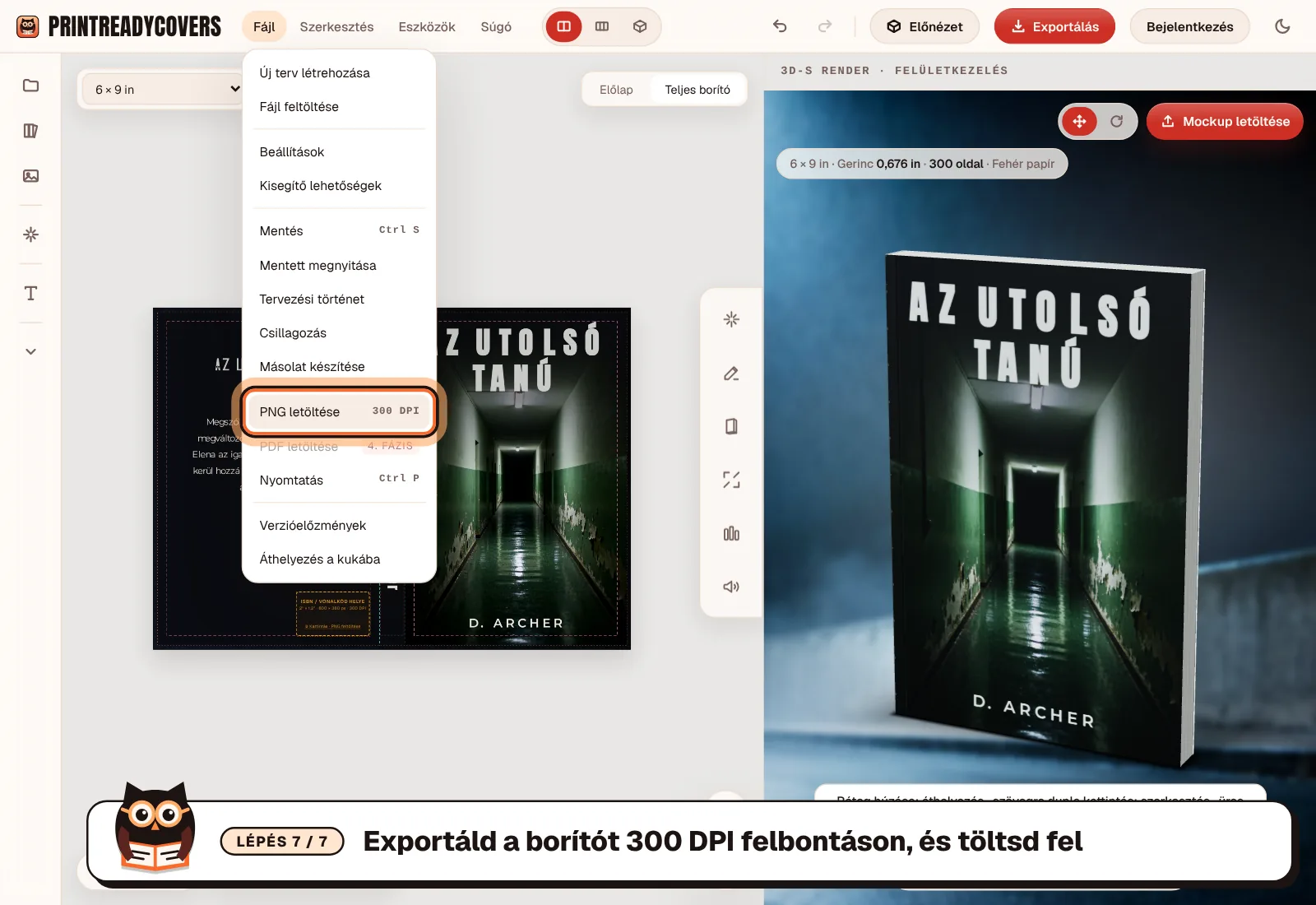This screenshot has height=905, width=1316.
Task: Switch to the 3D cube view icon
Action: 640,26
